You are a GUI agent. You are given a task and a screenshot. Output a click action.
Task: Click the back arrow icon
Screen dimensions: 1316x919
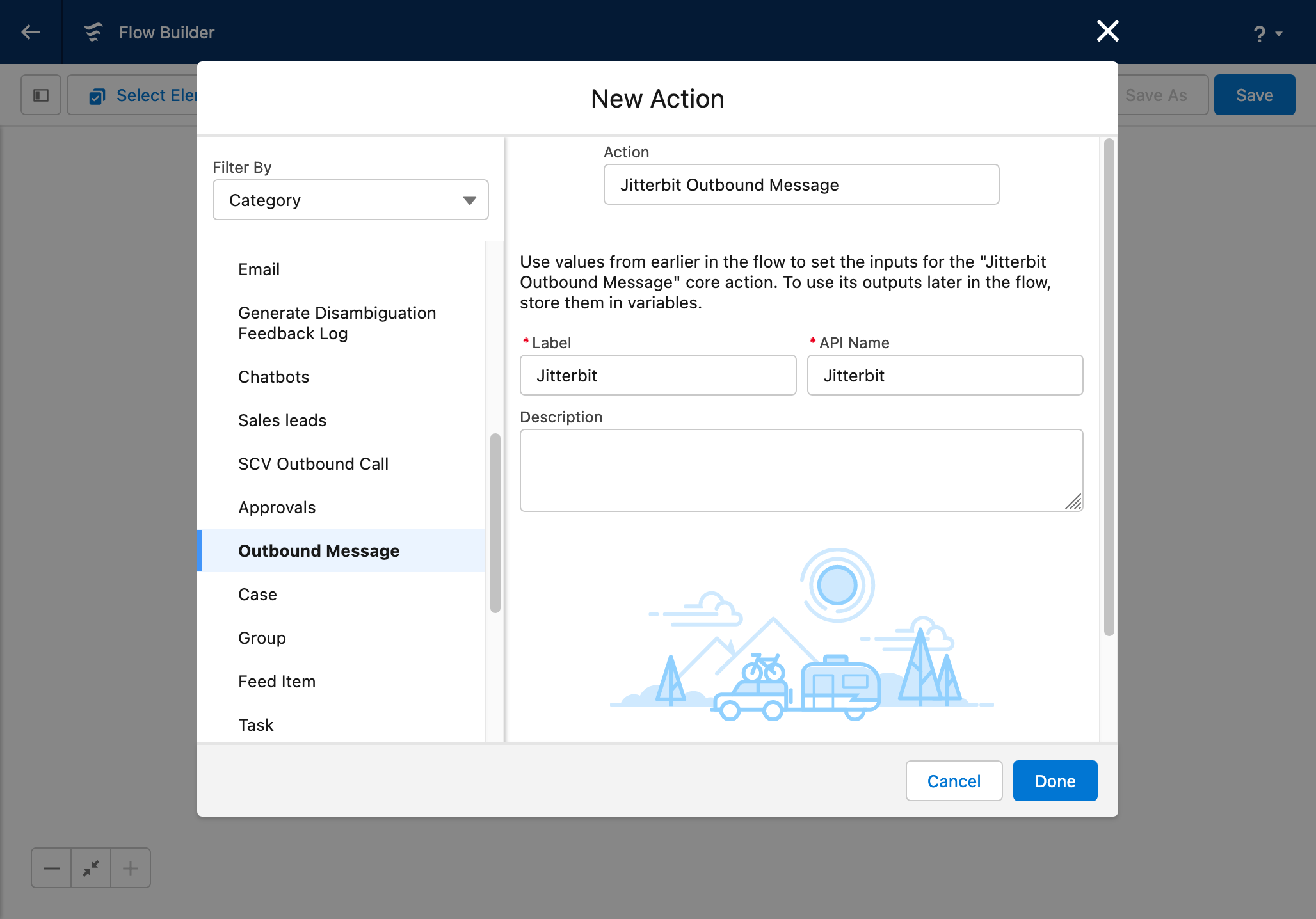30,32
